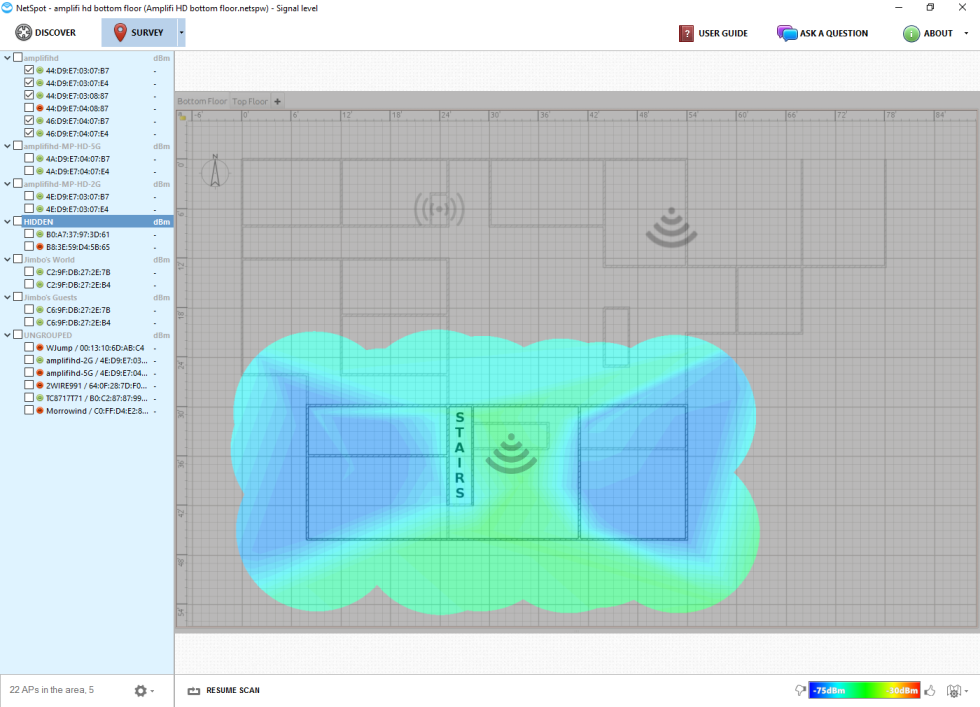980x707 pixels.
Task: Tick the amplifihd-2G ungrouped checkbox
Action: 29,360
